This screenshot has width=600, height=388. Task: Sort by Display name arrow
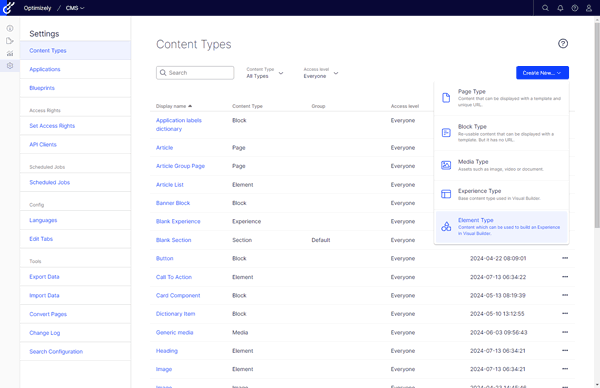click(190, 106)
